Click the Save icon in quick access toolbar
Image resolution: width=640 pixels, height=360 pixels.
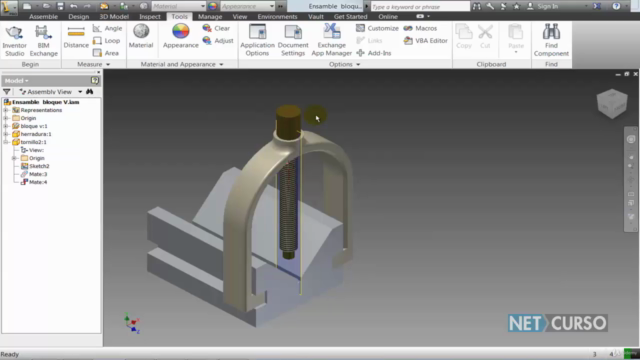tap(60, 6)
